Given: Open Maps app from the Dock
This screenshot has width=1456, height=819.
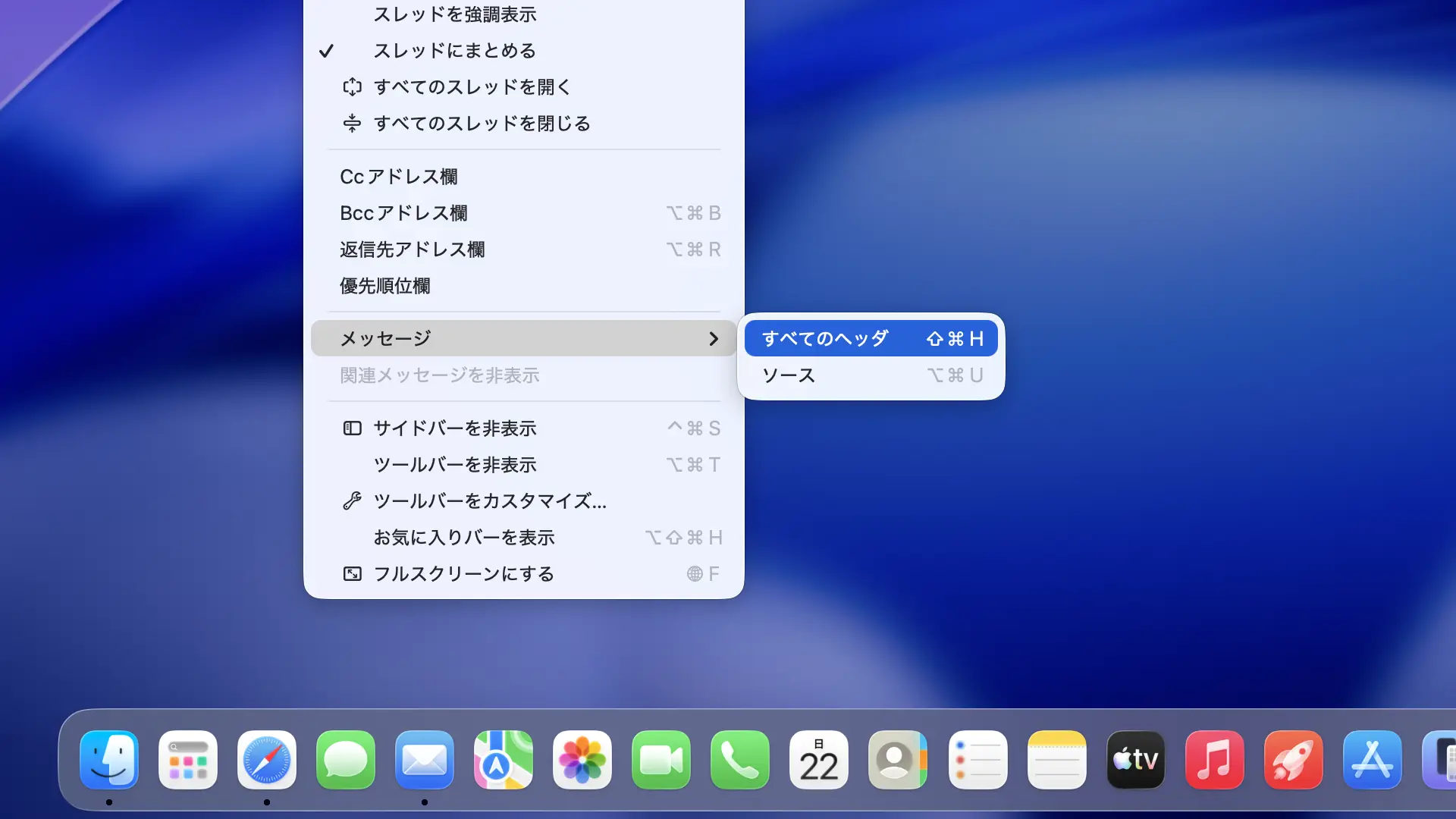Looking at the screenshot, I should [x=503, y=760].
